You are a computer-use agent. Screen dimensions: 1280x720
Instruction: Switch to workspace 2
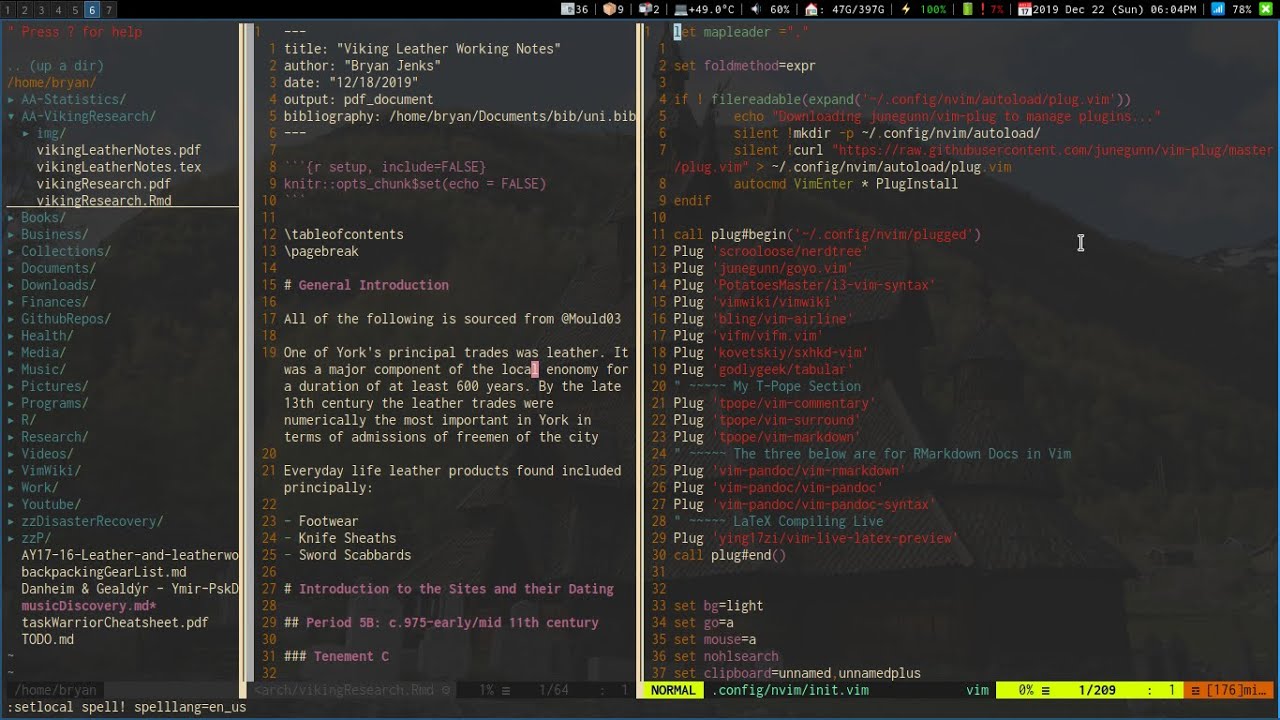coord(26,10)
